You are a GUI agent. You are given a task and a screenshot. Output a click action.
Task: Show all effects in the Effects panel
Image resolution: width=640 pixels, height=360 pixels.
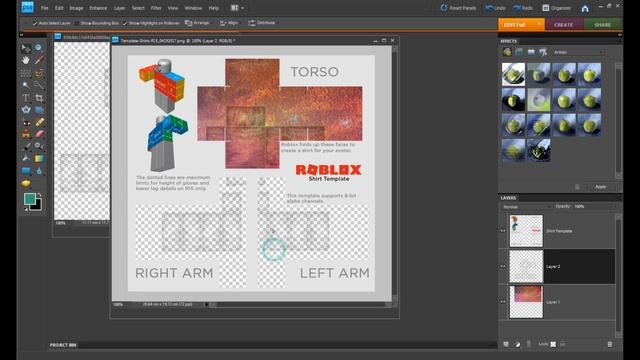tap(543, 52)
